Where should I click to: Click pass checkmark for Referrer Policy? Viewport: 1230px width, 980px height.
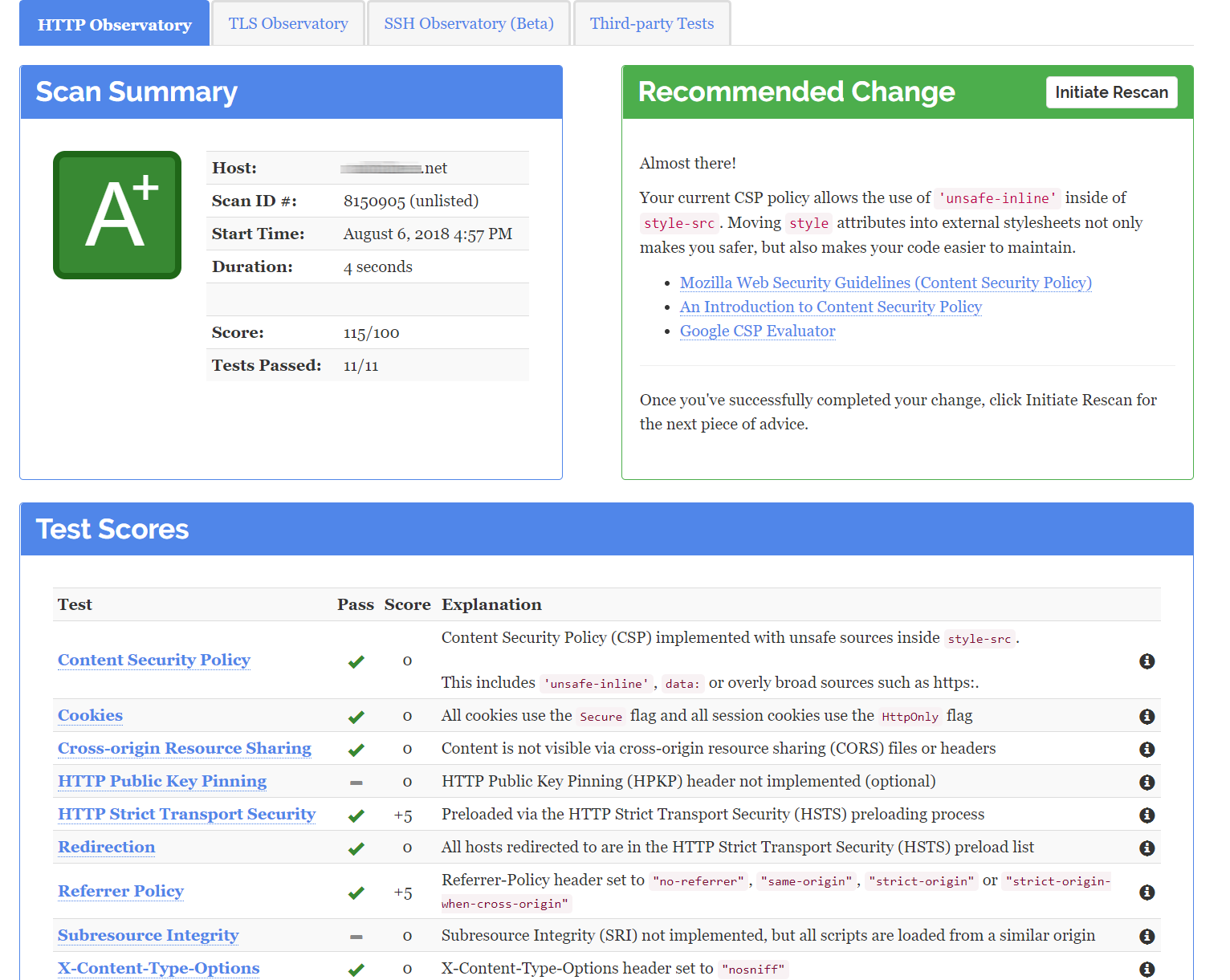pos(356,893)
